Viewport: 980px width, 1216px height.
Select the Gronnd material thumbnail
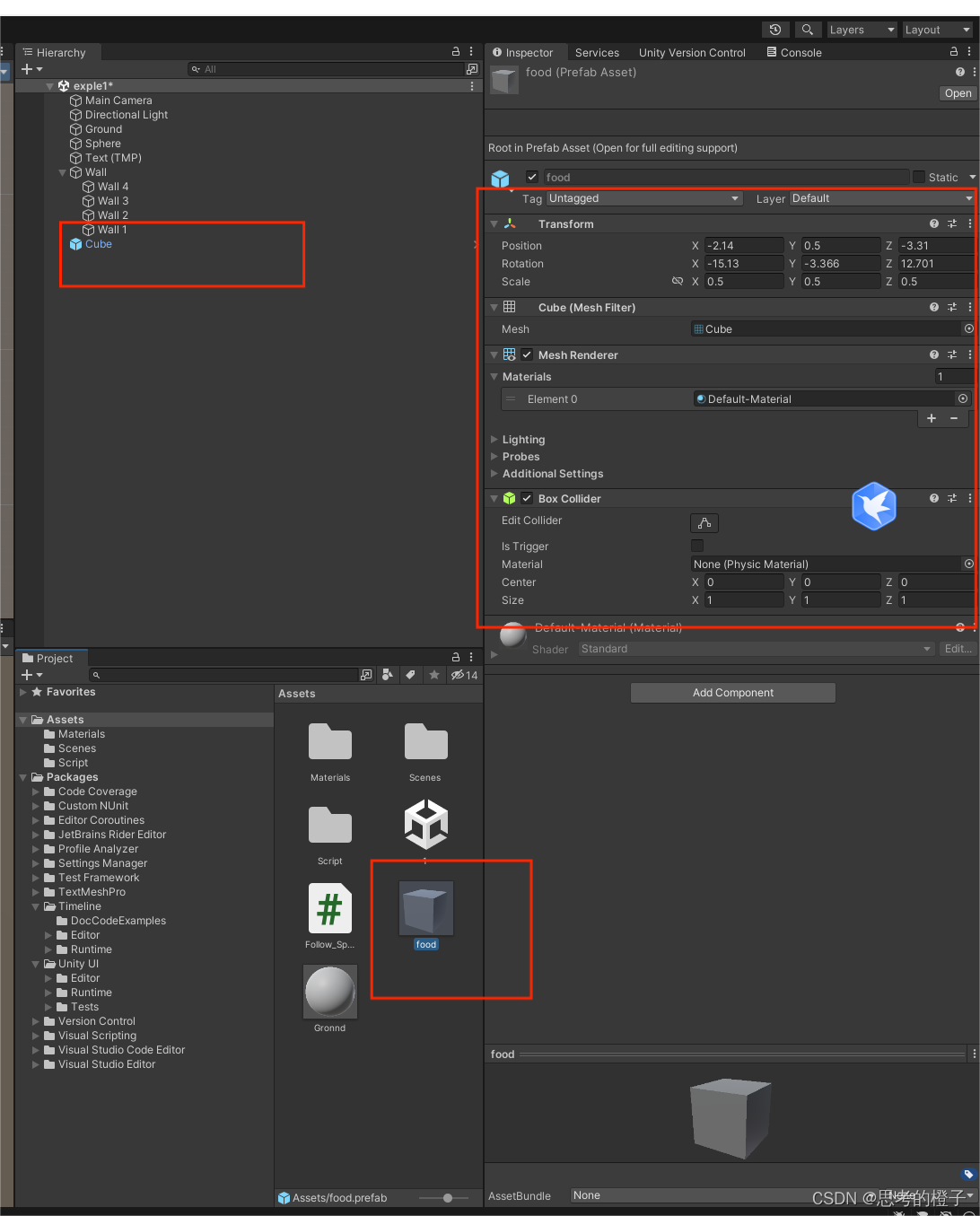click(x=330, y=992)
